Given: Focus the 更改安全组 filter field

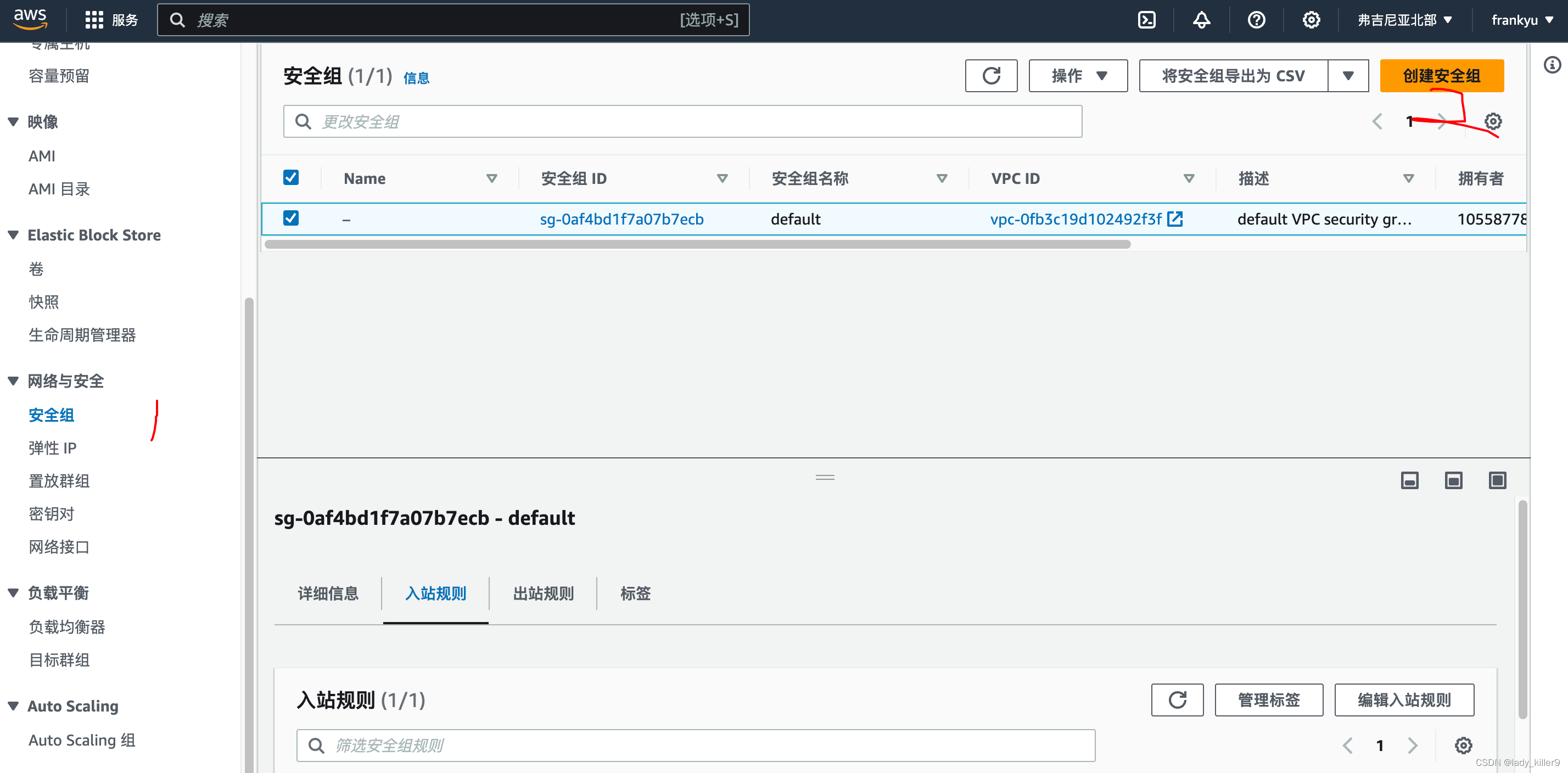Looking at the screenshot, I should (682, 122).
